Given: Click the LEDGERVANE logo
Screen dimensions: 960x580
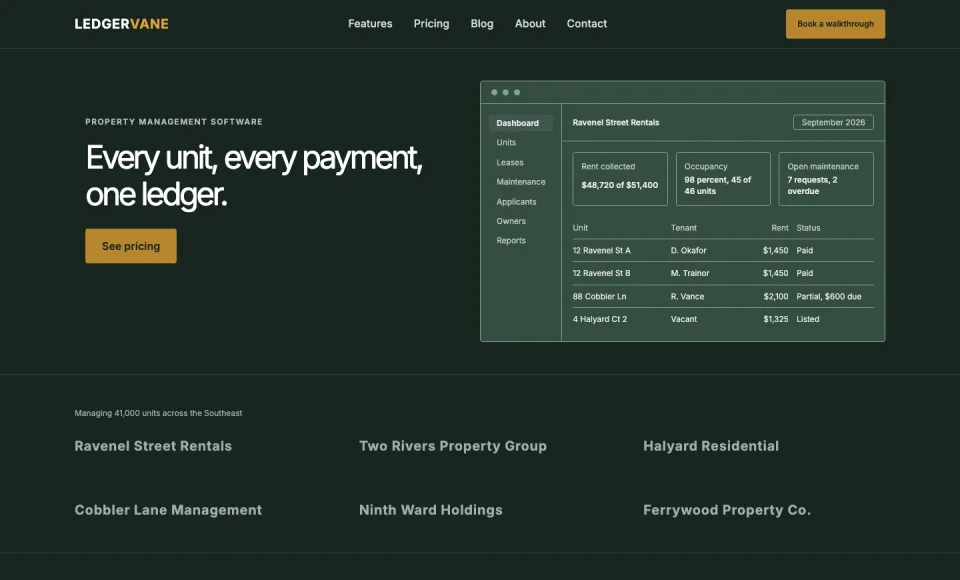Looking at the screenshot, I should (x=121, y=24).
